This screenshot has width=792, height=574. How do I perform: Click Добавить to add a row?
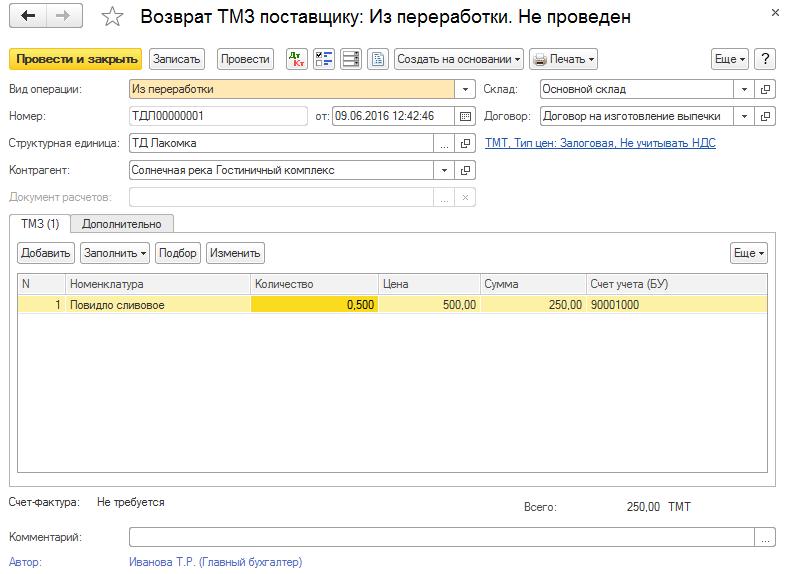46,253
